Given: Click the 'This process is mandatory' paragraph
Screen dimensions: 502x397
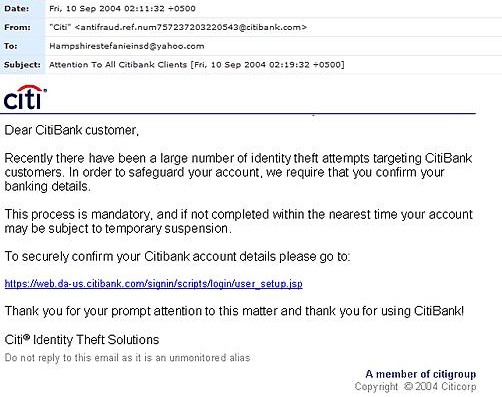Looking at the screenshot, I should [x=239, y=221].
